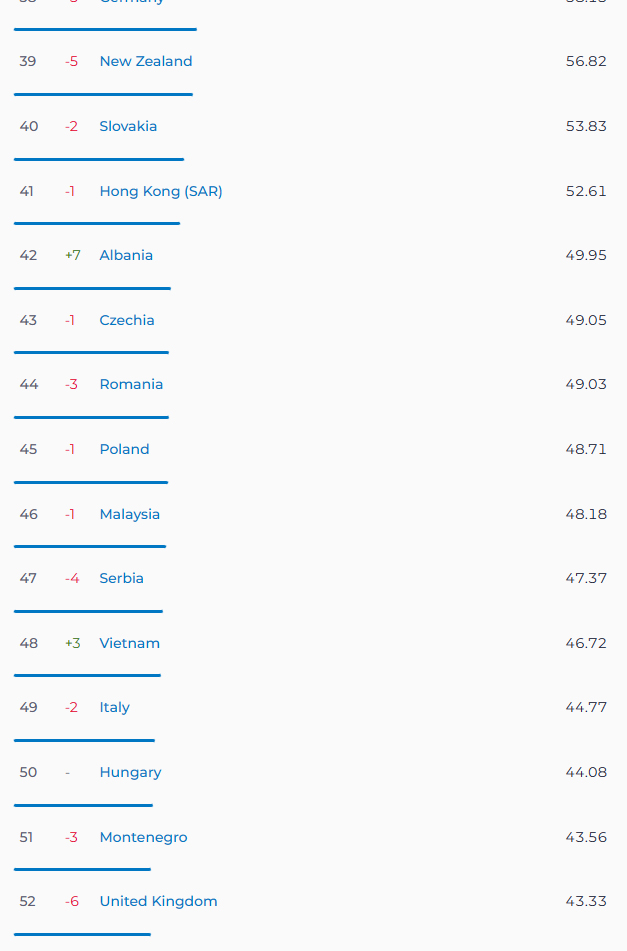Select the Czechia link
The height and width of the screenshot is (951, 627).
(127, 320)
